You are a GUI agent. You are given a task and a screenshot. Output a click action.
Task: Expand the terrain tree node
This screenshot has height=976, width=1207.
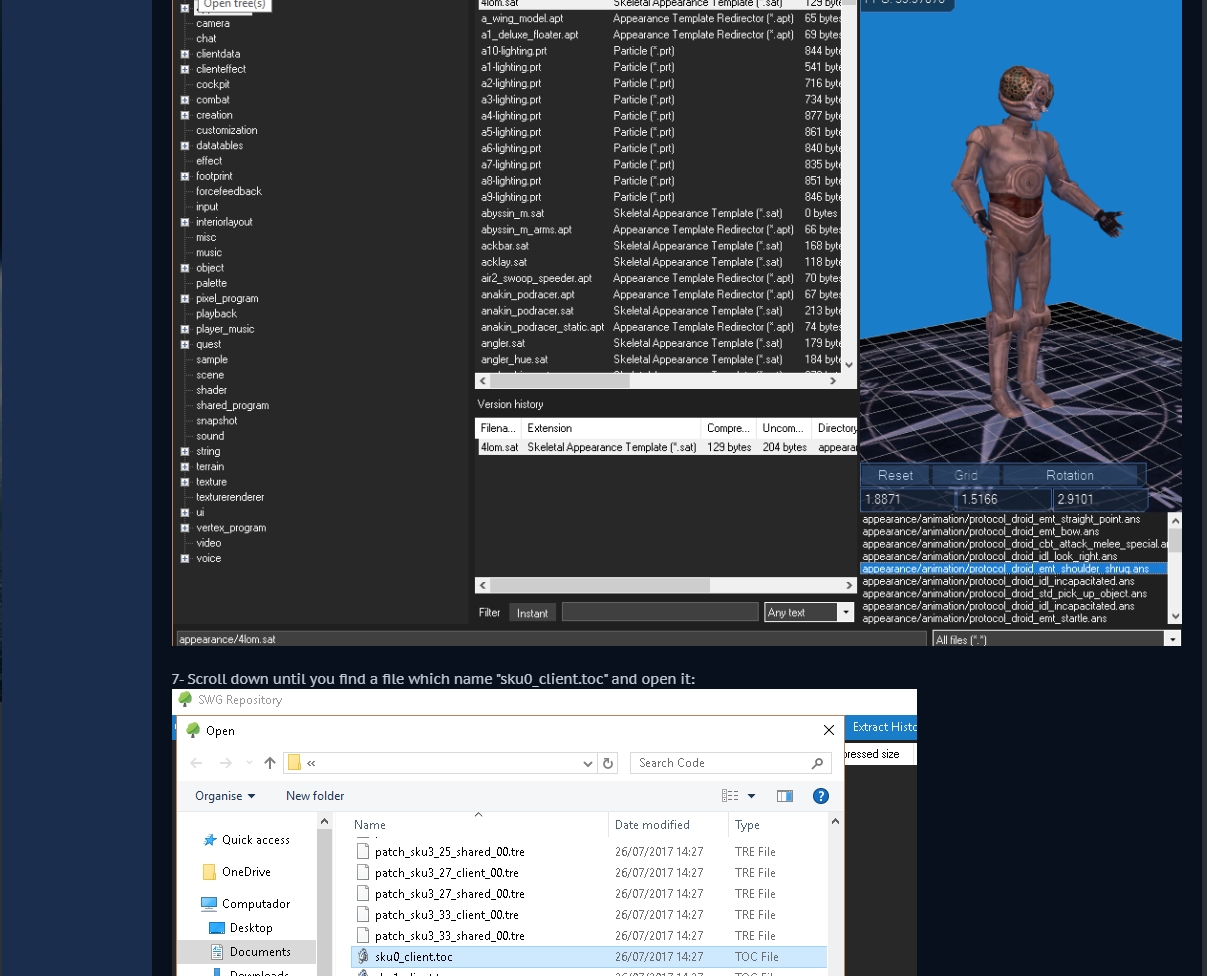185,467
